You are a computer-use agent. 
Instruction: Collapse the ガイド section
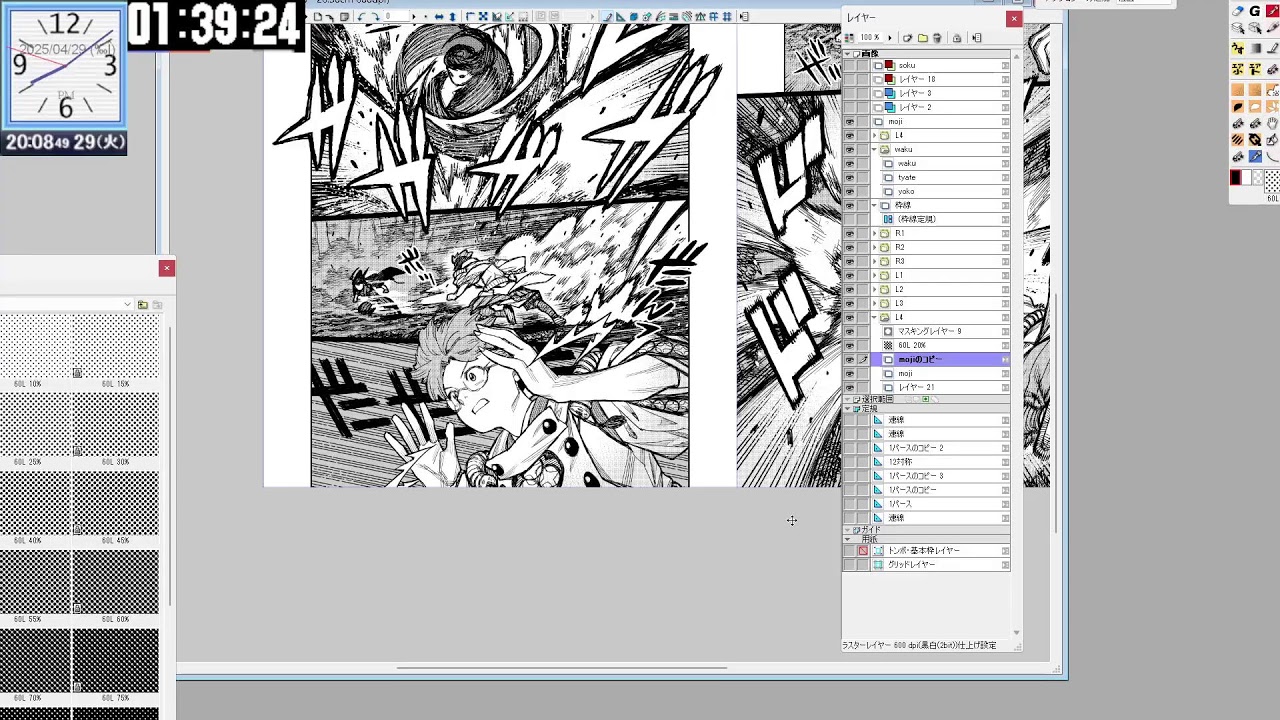(x=848, y=529)
